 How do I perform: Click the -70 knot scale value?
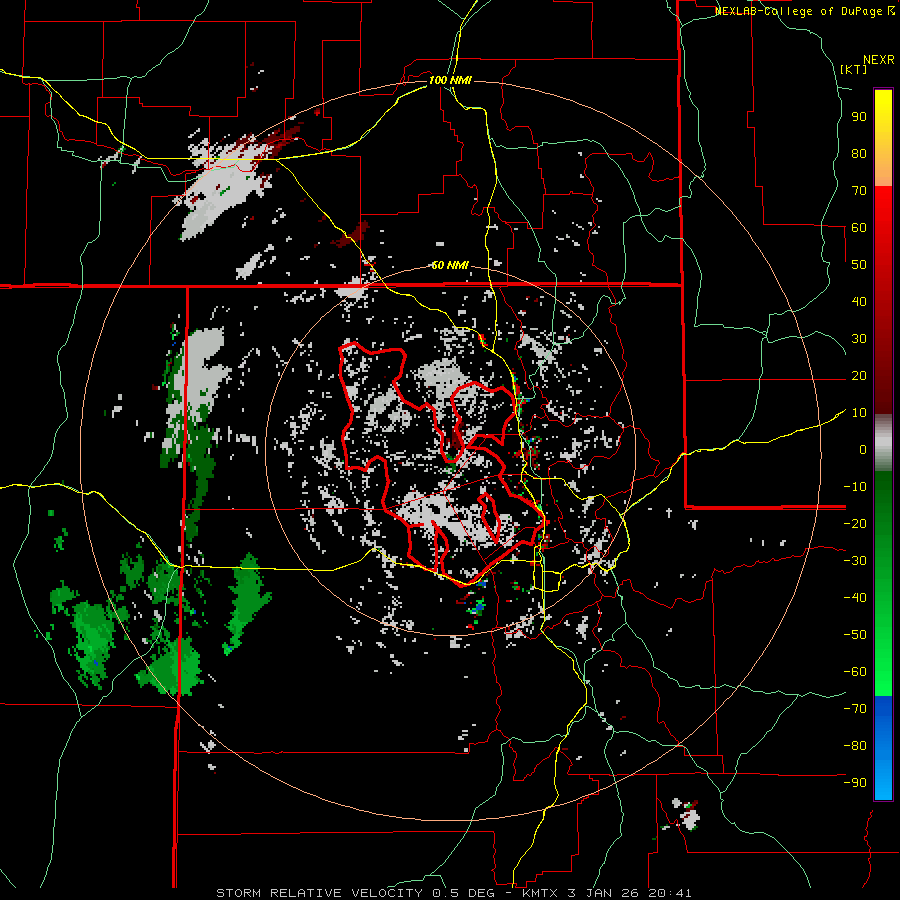tap(855, 709)
